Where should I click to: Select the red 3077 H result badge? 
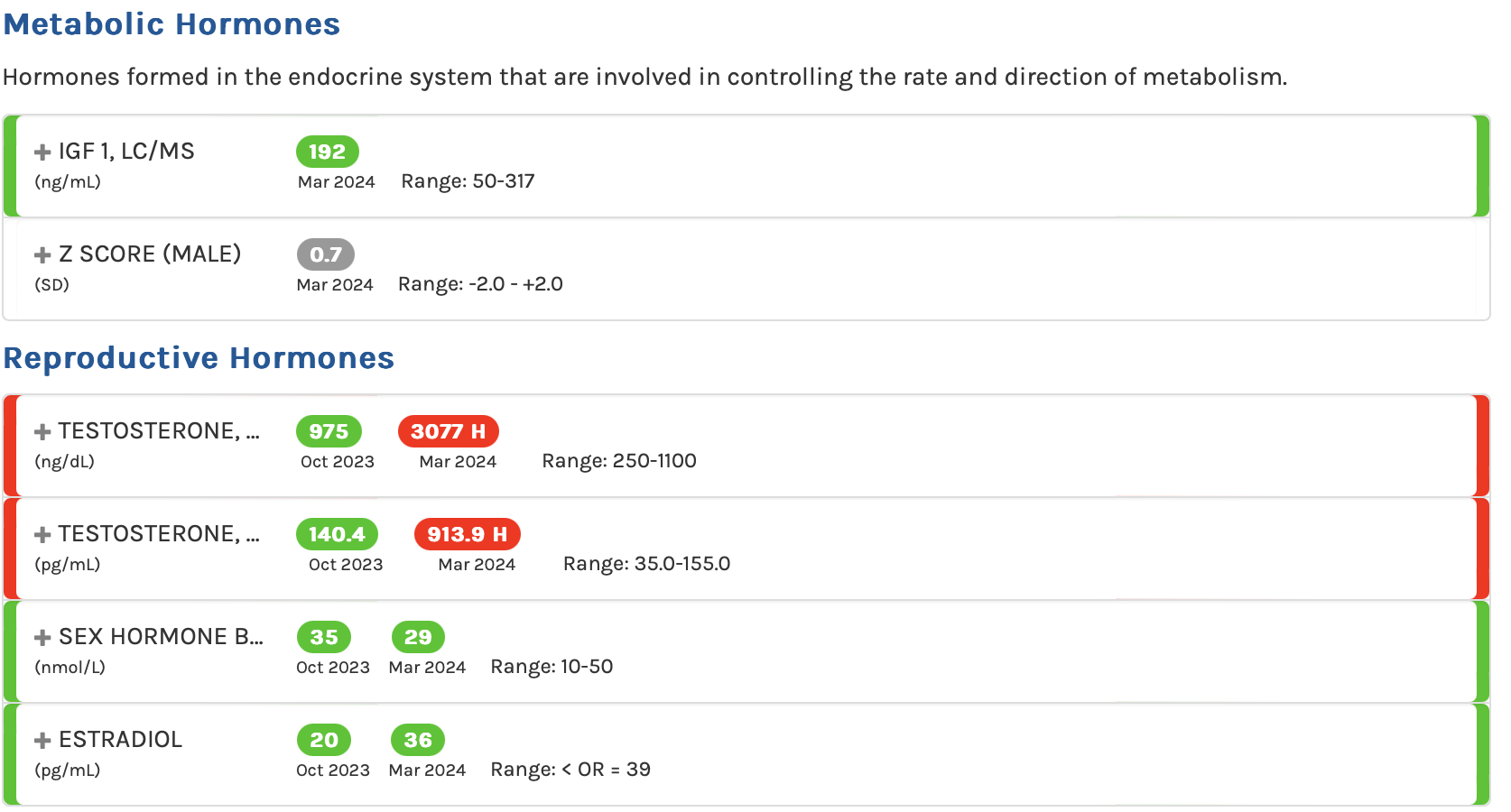pos(448,431)
